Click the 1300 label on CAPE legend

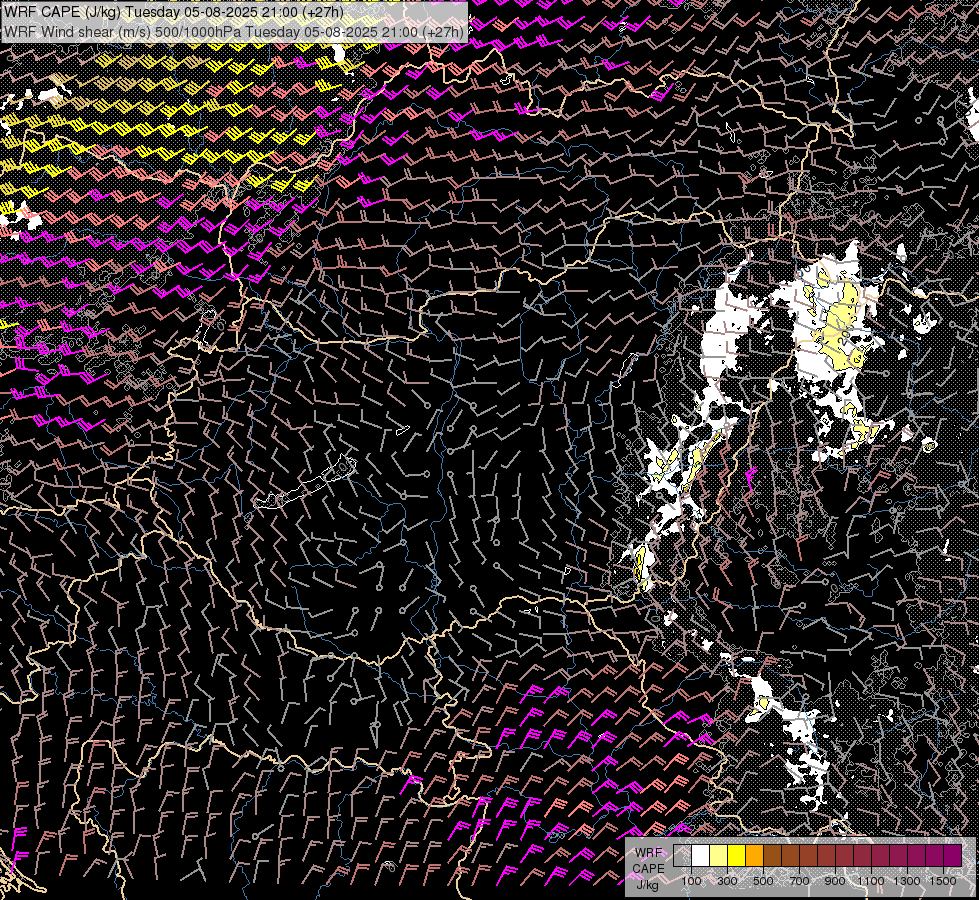907,881
